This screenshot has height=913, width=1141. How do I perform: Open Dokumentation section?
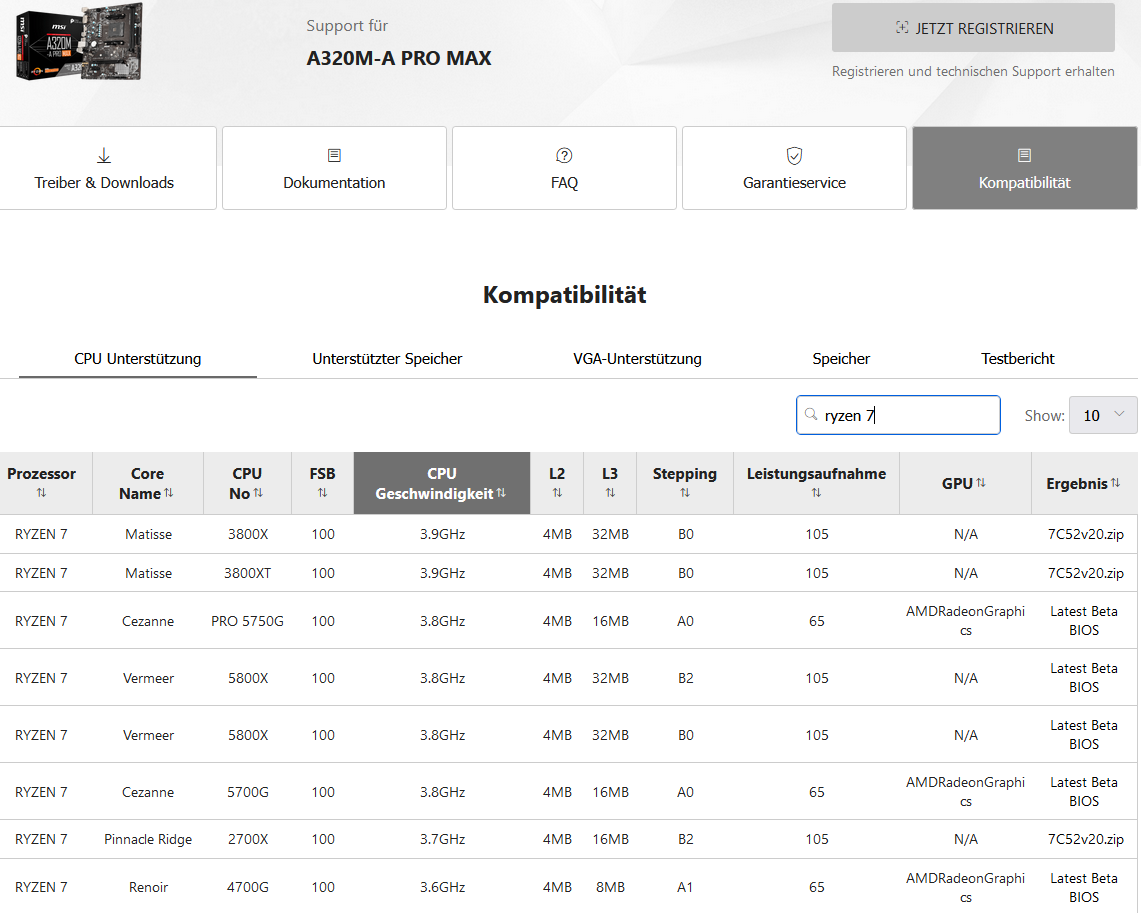tap(334, 168)
